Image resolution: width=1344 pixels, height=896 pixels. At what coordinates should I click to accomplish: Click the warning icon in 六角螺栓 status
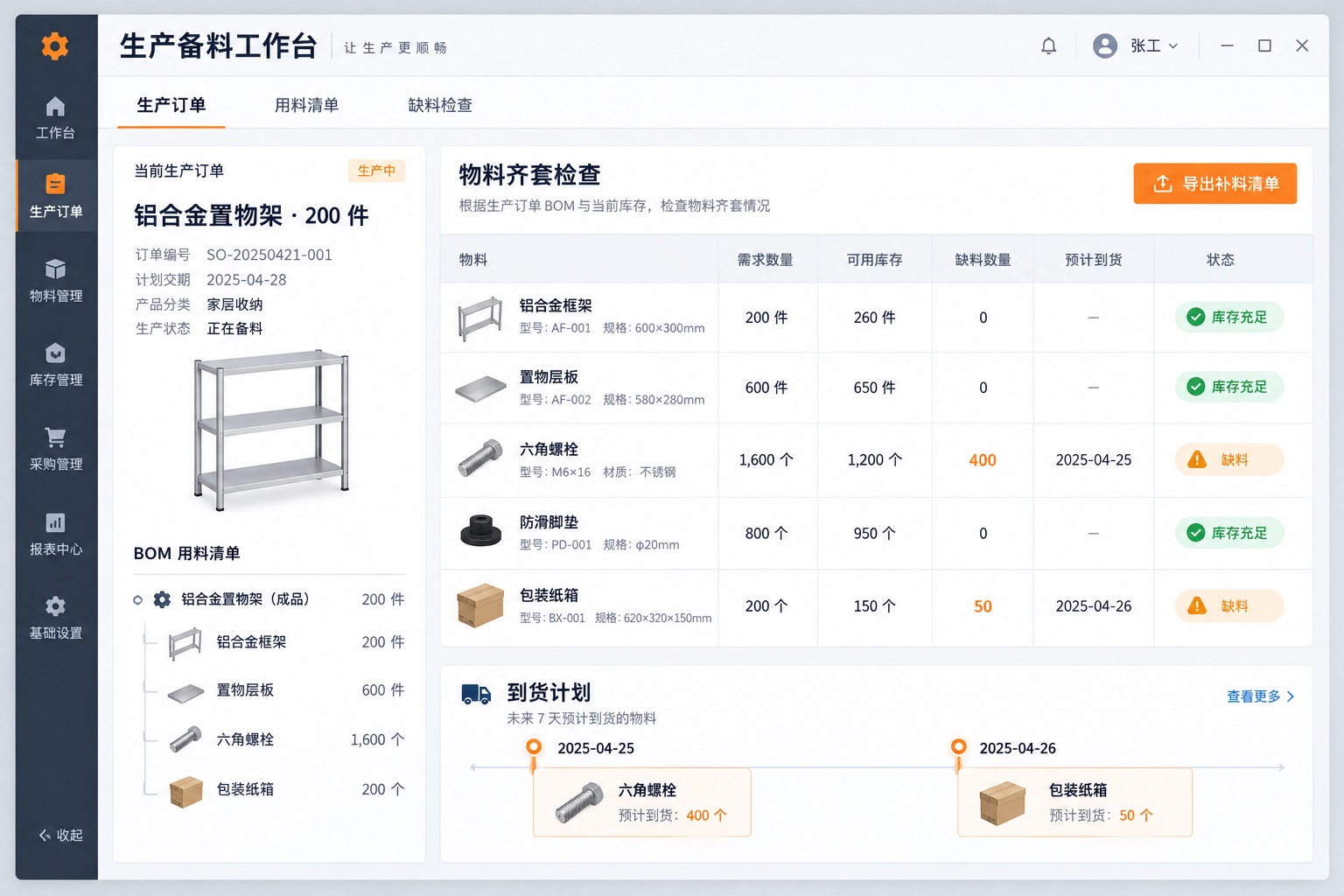[1197, 459]
